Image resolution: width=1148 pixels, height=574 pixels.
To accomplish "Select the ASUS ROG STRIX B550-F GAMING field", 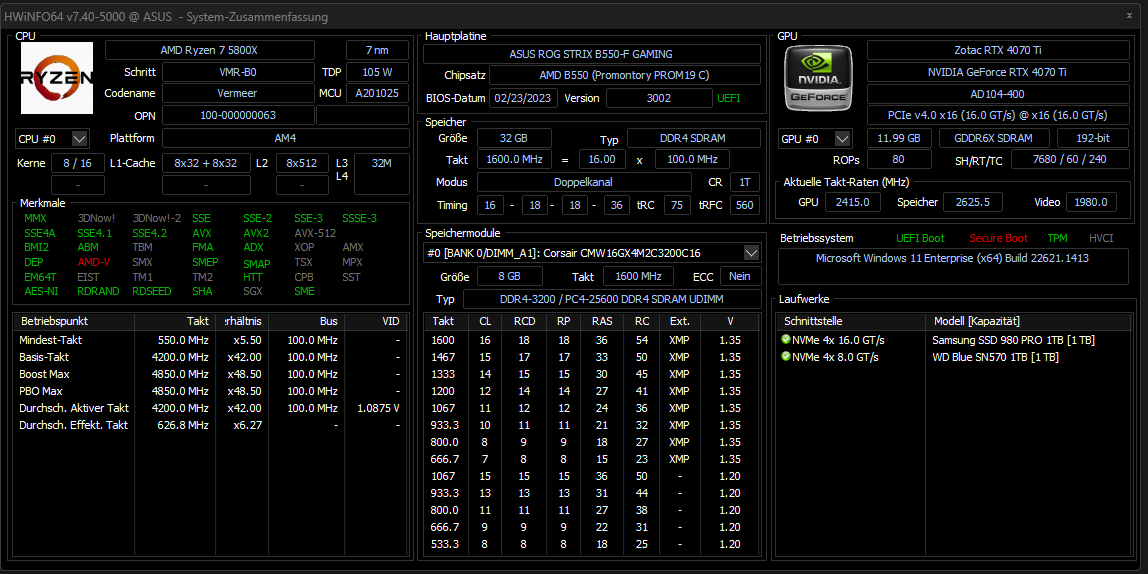I will pyautogui.click(x=591, y=54).
